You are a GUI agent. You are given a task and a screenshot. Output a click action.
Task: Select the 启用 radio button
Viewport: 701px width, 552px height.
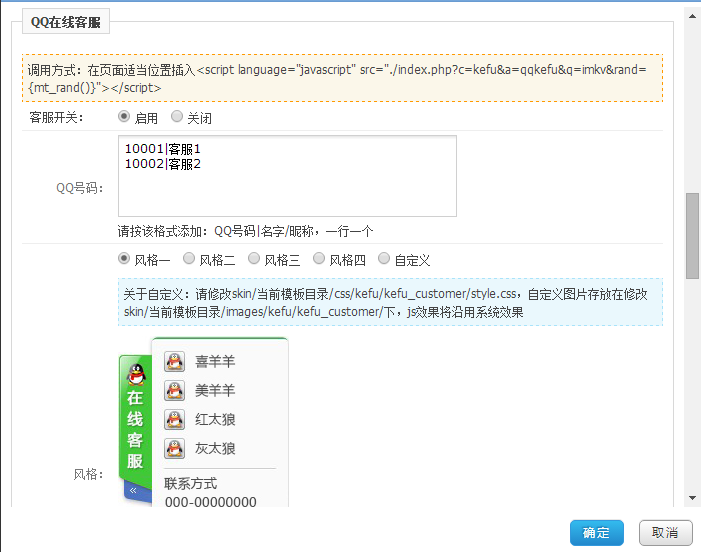click(124, 117)
